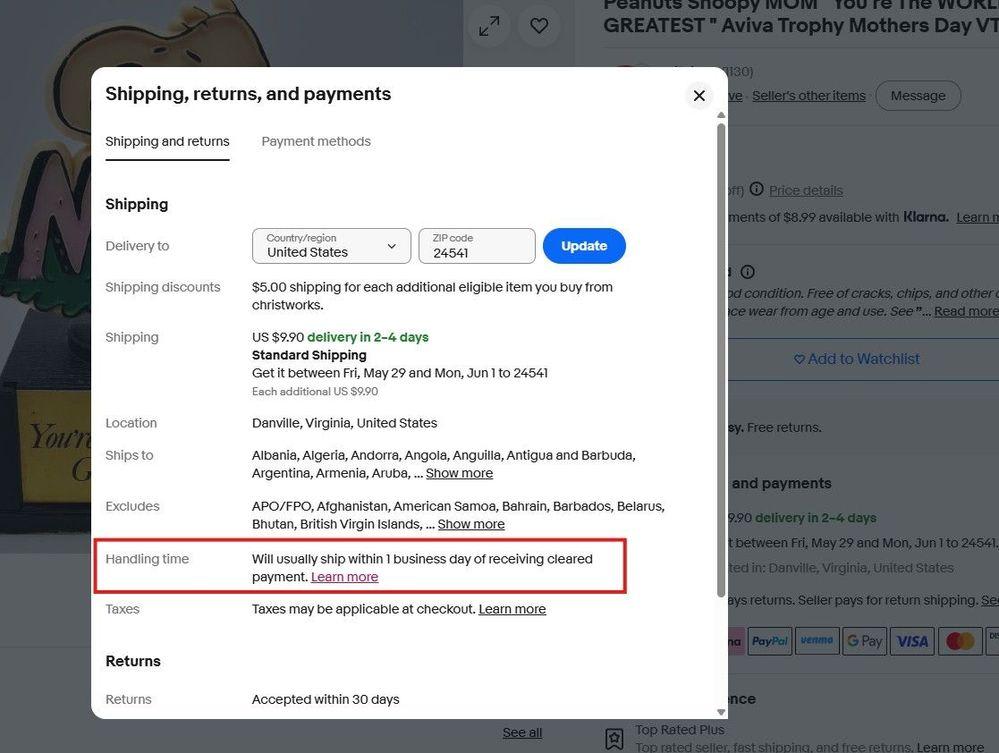Switch to the Shipping and returns tab

168,141
